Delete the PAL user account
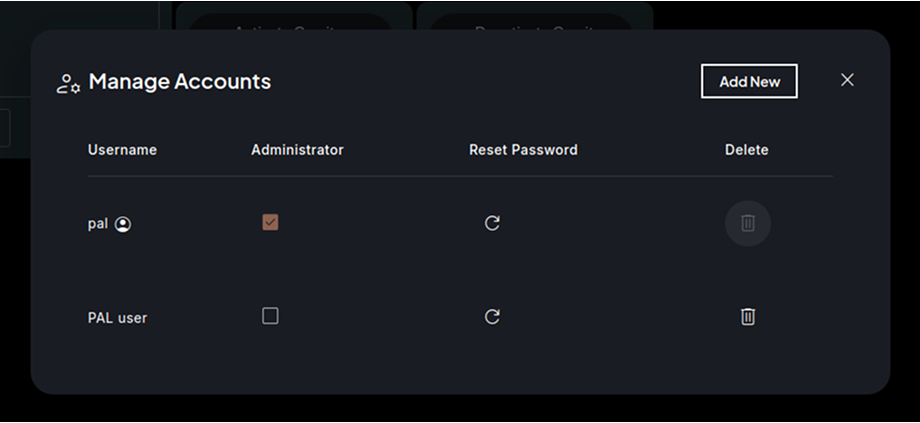This screenshot has height=423, width=920. click(x=747, y=317)
